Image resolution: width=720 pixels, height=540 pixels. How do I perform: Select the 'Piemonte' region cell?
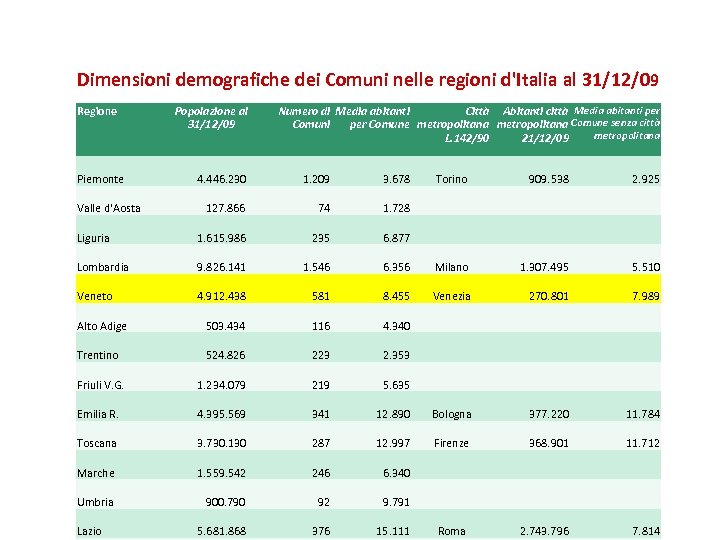coord(100,179)
